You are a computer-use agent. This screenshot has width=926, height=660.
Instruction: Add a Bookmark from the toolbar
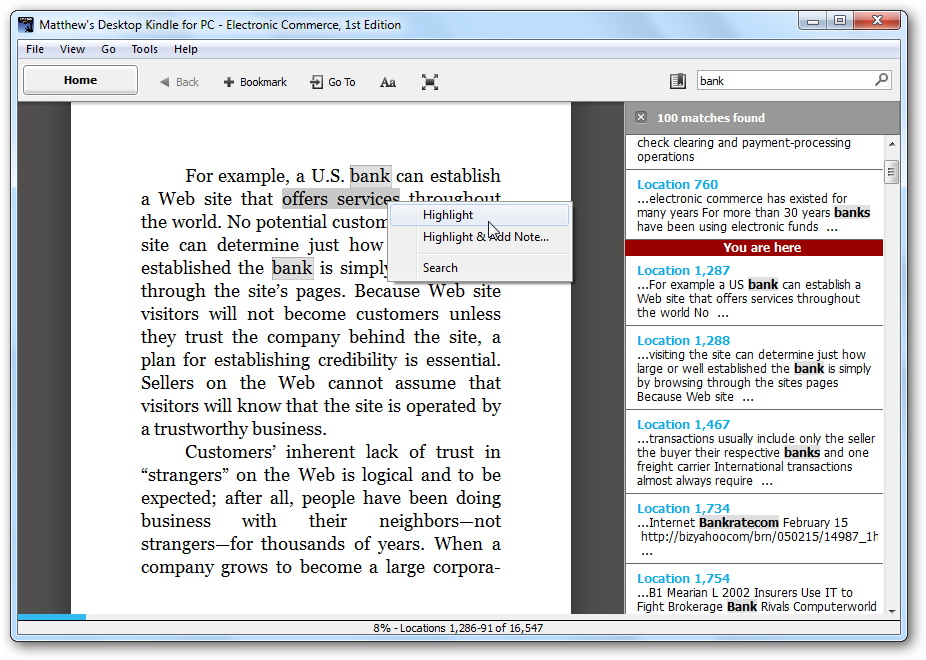(255, 82)
